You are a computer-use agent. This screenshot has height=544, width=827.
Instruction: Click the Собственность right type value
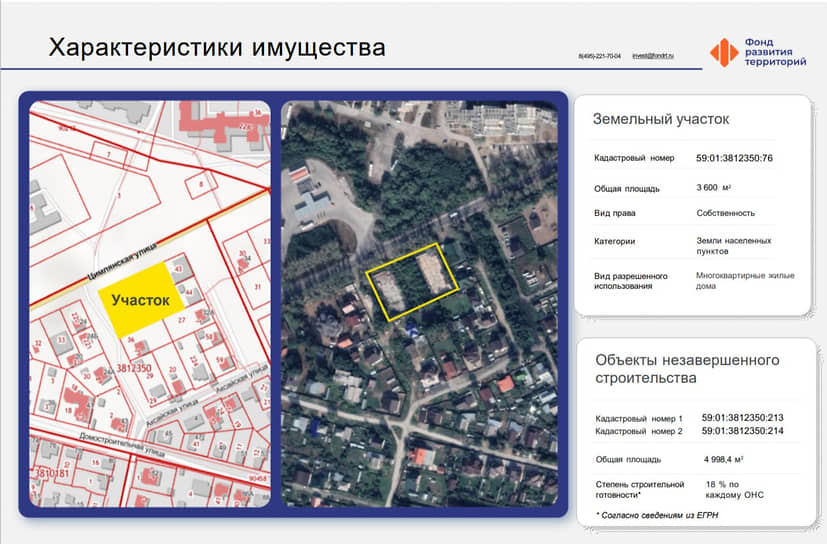coord(725,213)
